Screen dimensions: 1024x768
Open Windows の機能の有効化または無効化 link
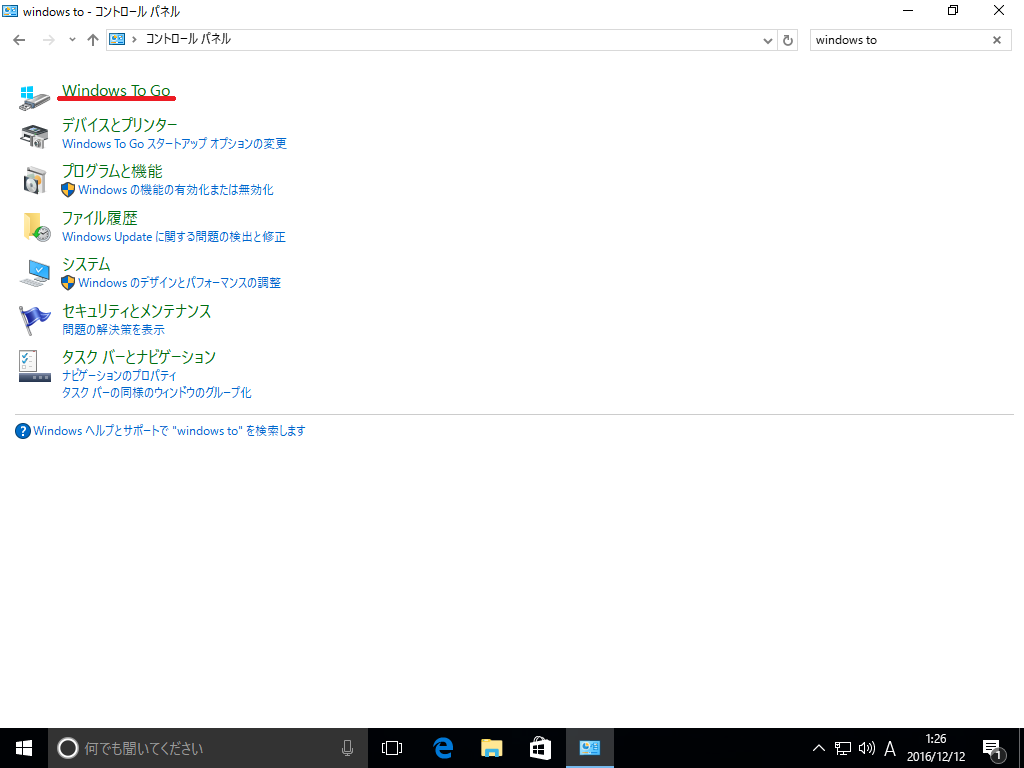click(x=176, y=190)
